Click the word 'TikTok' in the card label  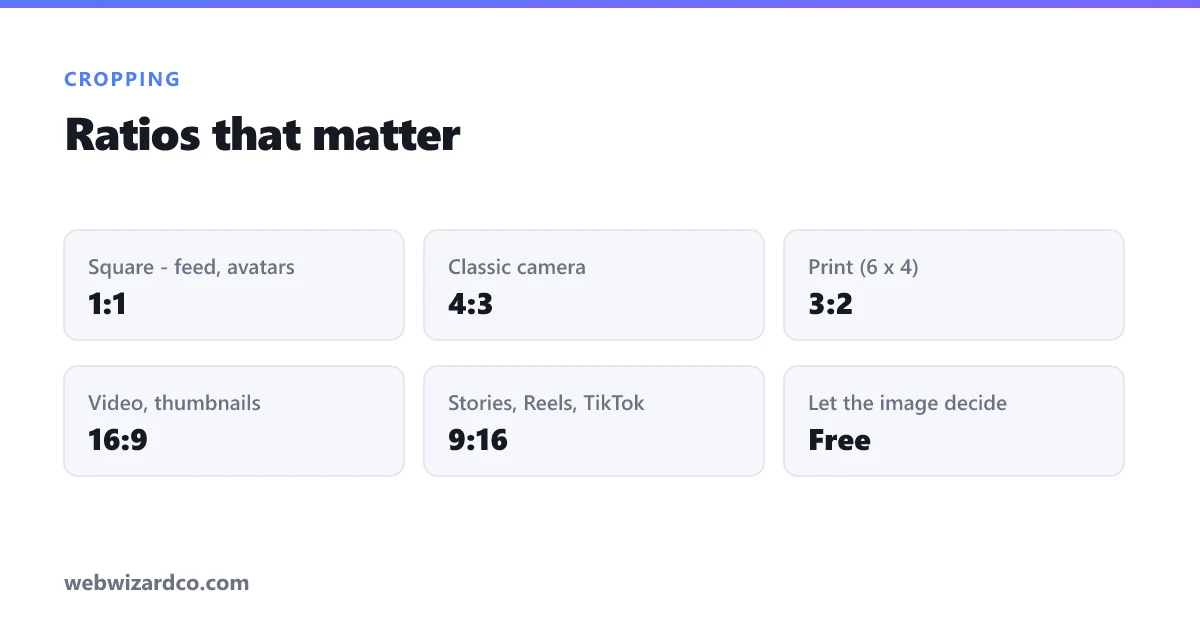pyautogui.click(x=614, y=403)
